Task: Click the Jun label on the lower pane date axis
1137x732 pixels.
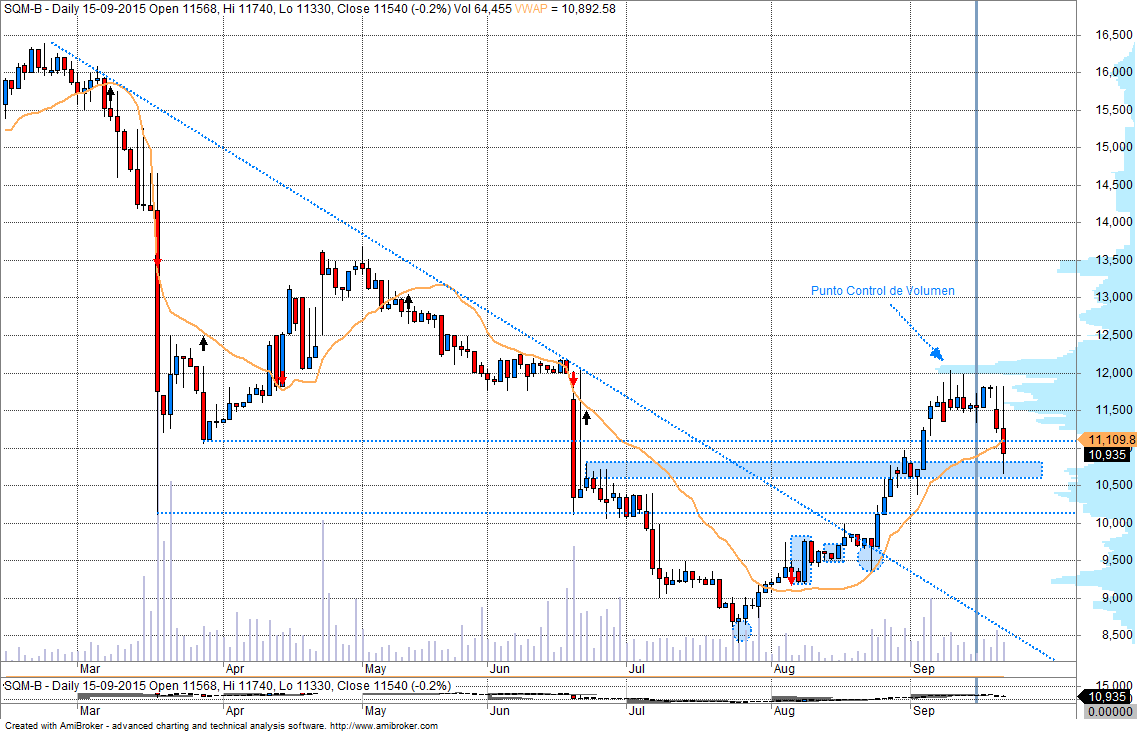Action: (x=500, y=711)
